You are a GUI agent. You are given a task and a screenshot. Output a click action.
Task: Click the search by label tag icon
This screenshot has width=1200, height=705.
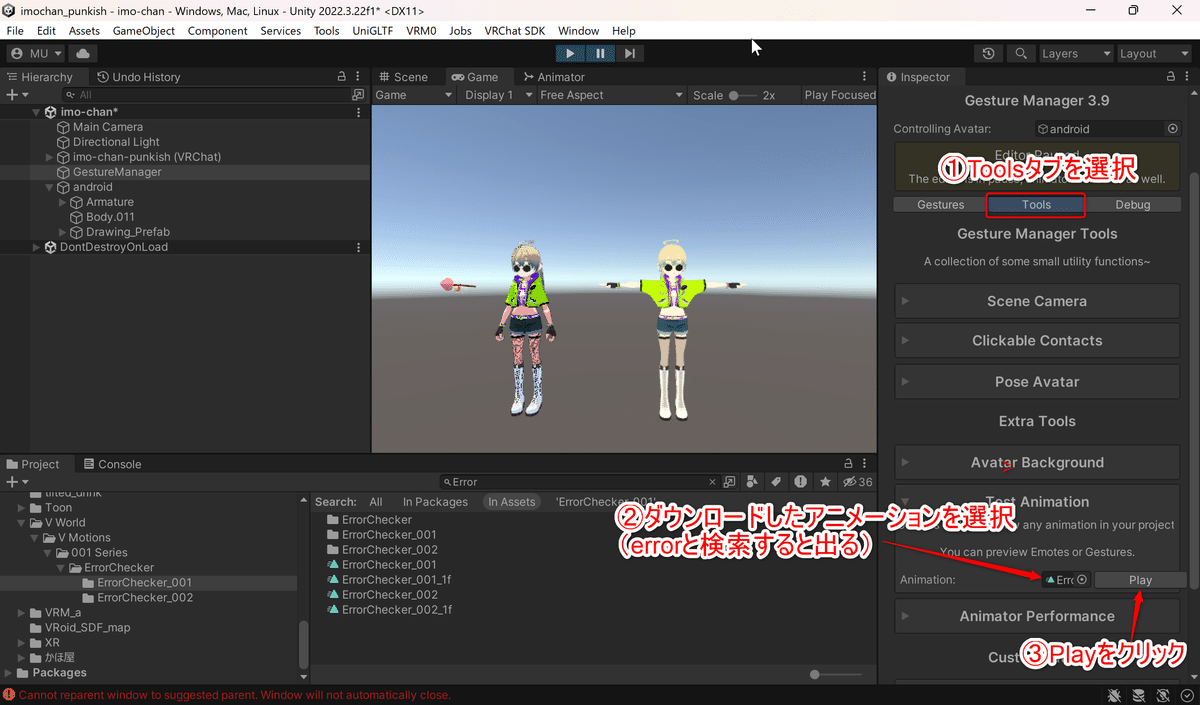pos(777,481)
